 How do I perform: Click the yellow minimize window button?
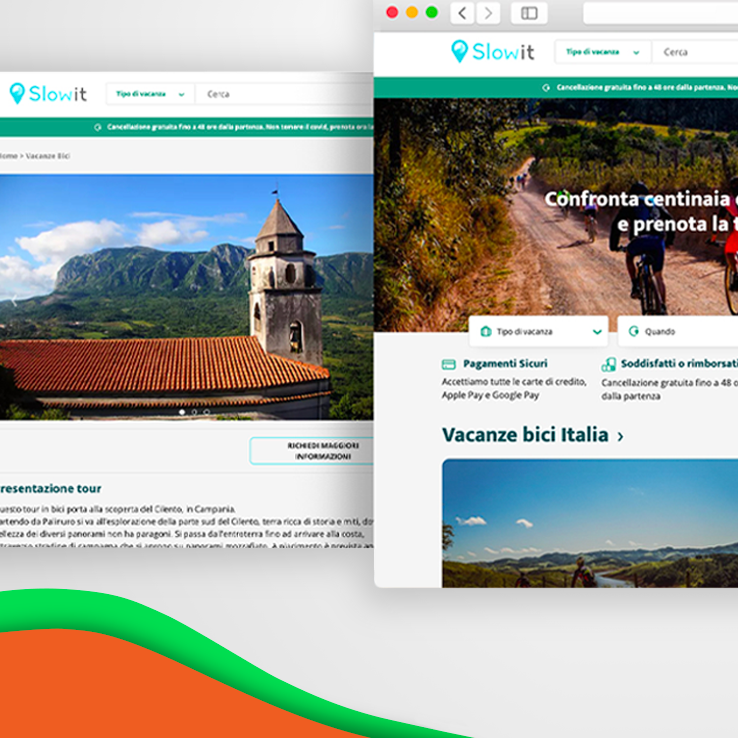[412, 12]
